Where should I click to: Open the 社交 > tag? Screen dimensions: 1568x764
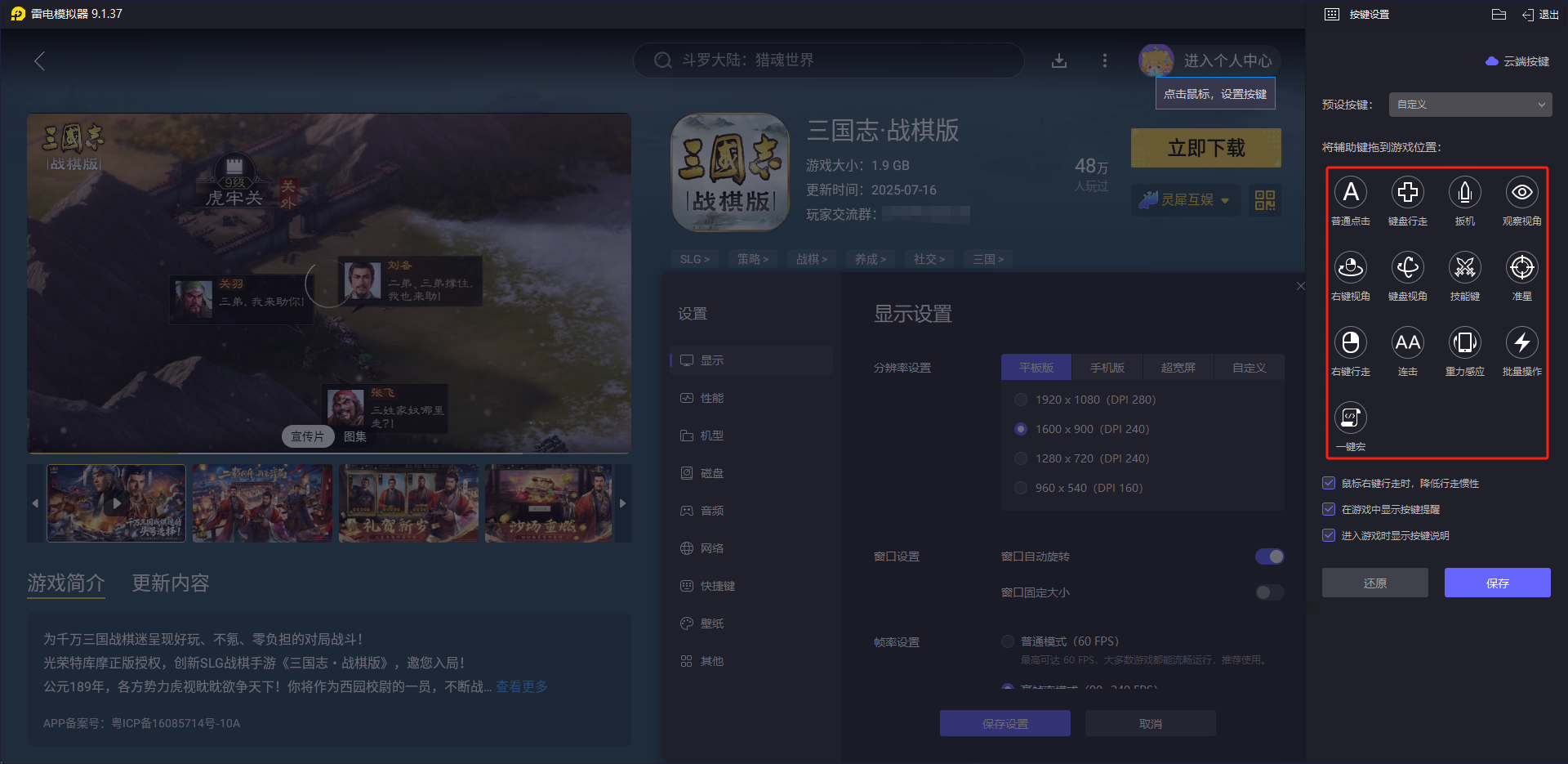[x=929, y=259]
